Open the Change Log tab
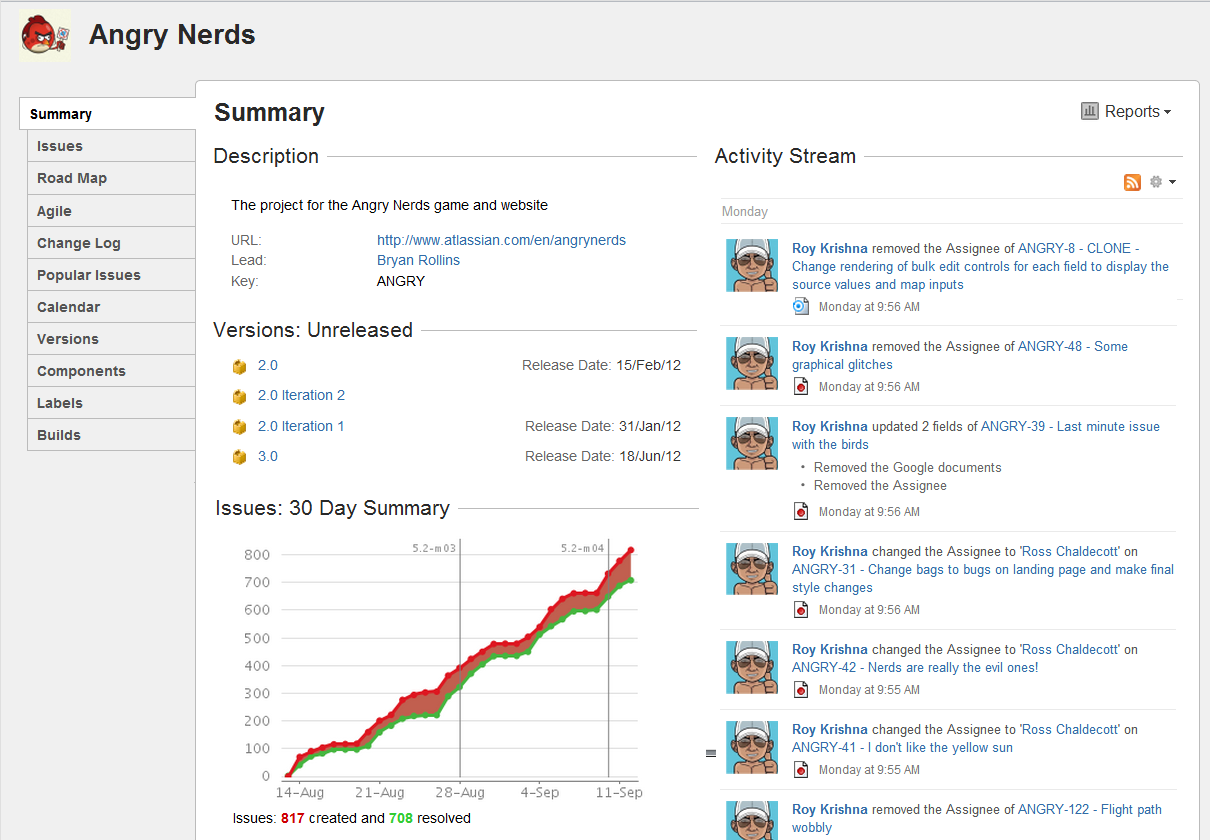This screenshot has height=840, width=1210. 111,243
